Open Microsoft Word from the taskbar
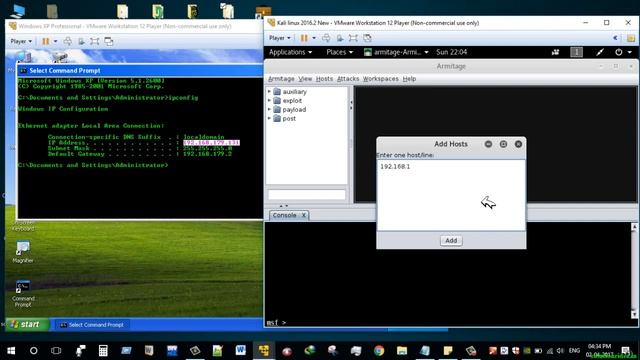The height and width of the screenshot is (360, 640). (x=240, y=351)
